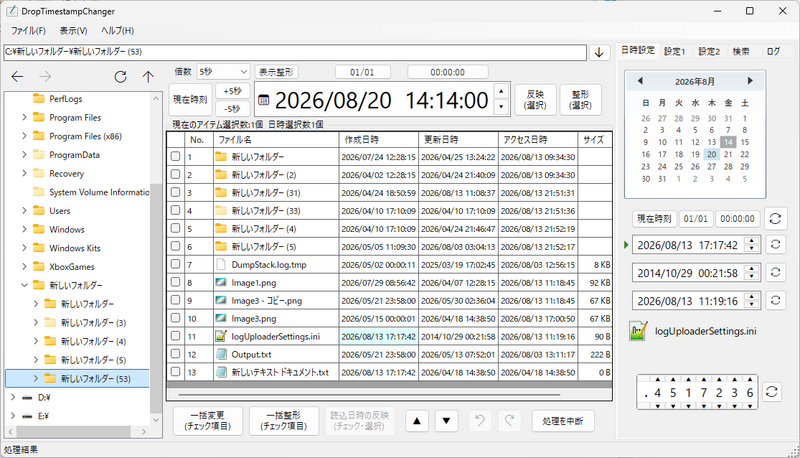Open calendar picker icon in main datetime field
800x458 pixels.
263,100
